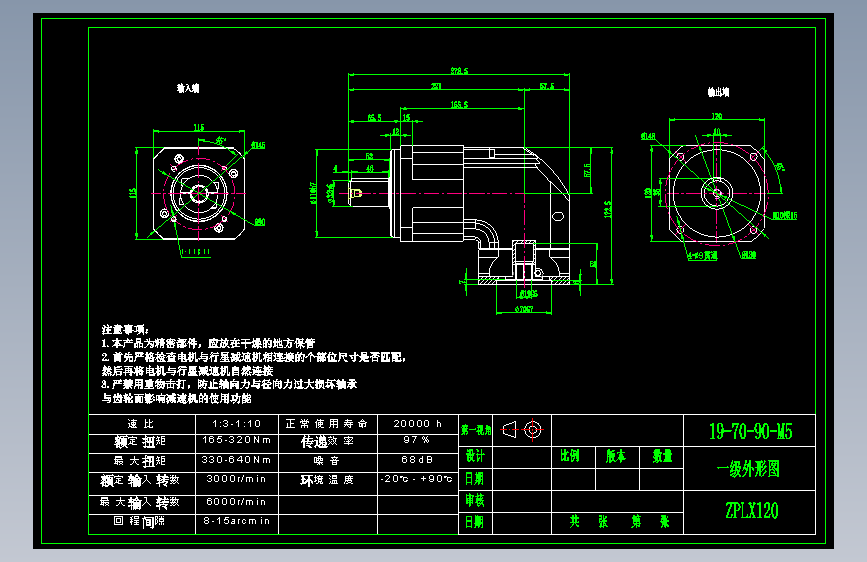867x562 pixels.
Task: Select the 165-320Nm torque value
Action: click(237, 440)
